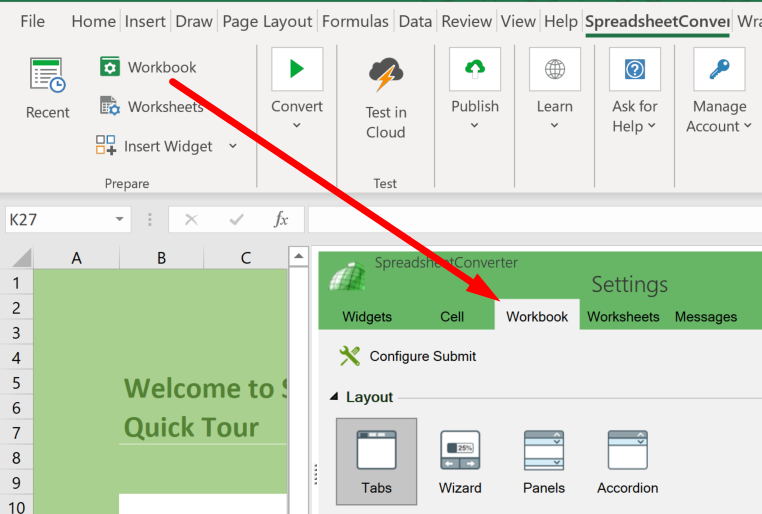Expand the Manage Account chevron
The image size is (762, 514).
(747, 126)
